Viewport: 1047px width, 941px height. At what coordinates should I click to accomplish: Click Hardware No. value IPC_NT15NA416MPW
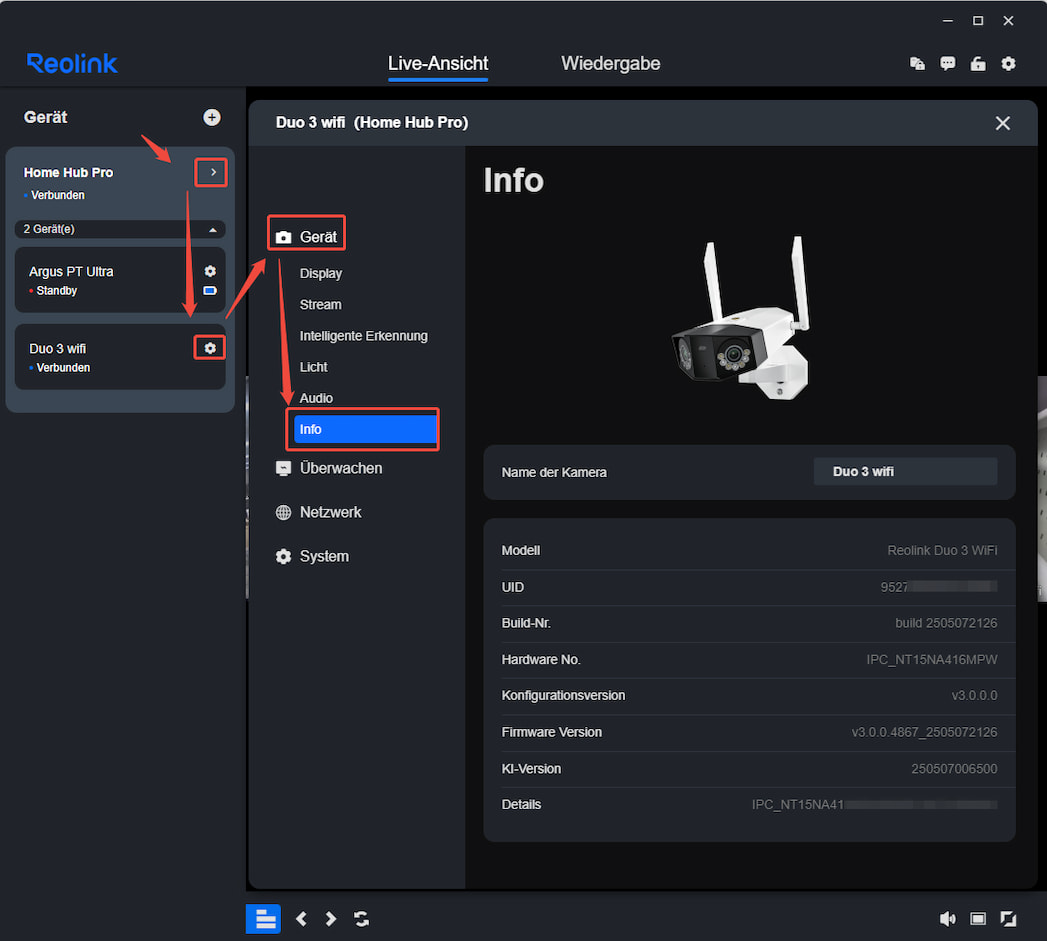pyautogui.click(x=931, y=660)
